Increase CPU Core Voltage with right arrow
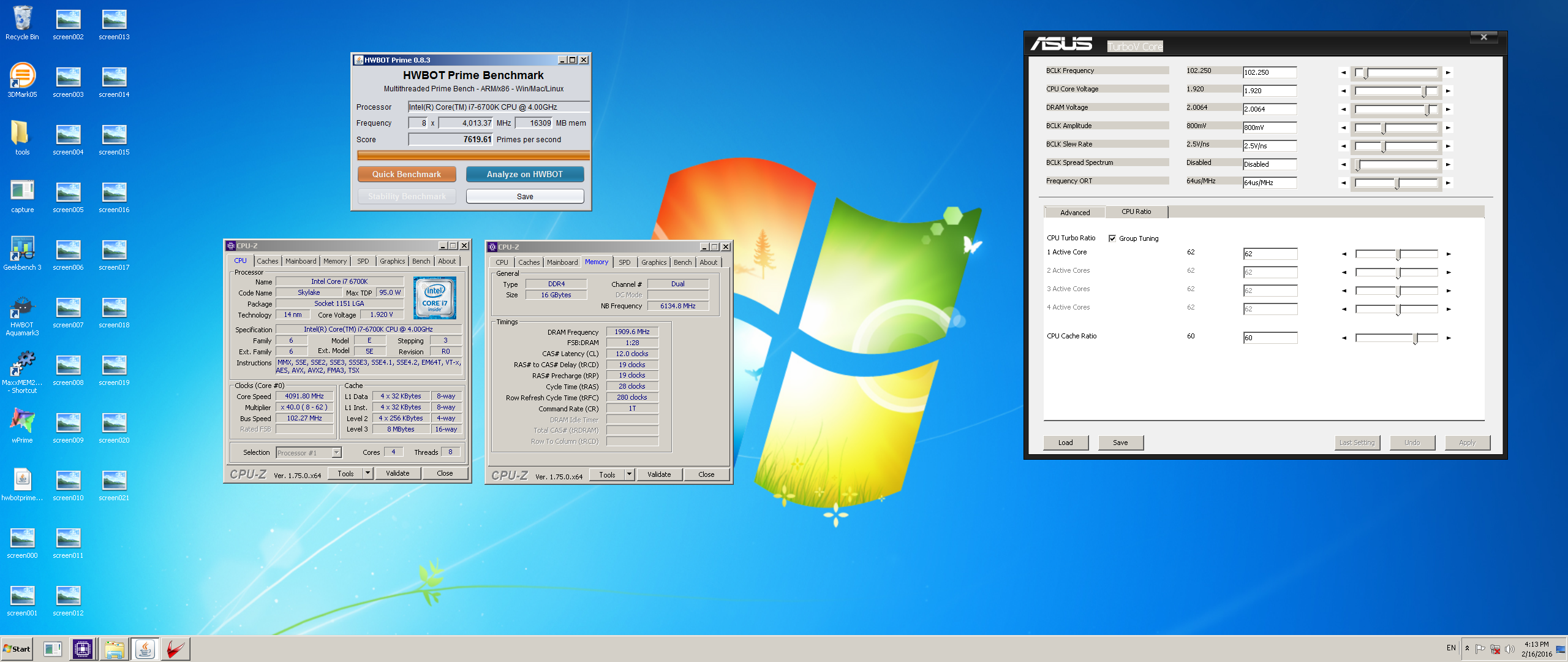Screen dimensions: 1568x662 (x=1448, y=91)
